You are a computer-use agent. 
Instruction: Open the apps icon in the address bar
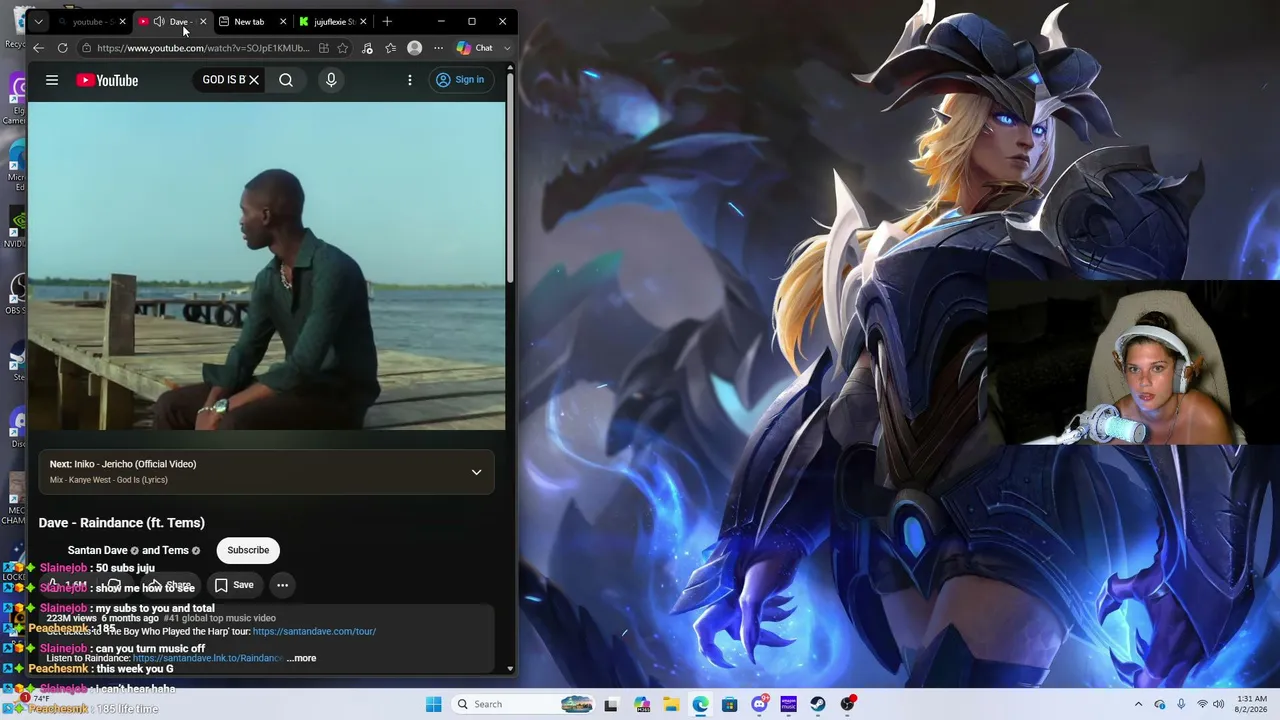[324, 48]
